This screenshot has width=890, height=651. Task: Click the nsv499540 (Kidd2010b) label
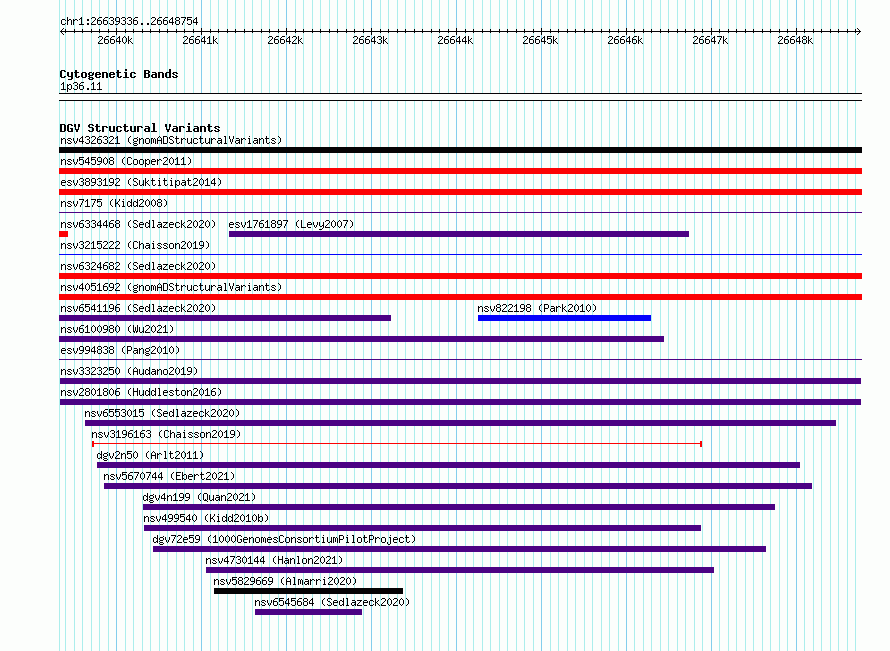tap(206, 518)
